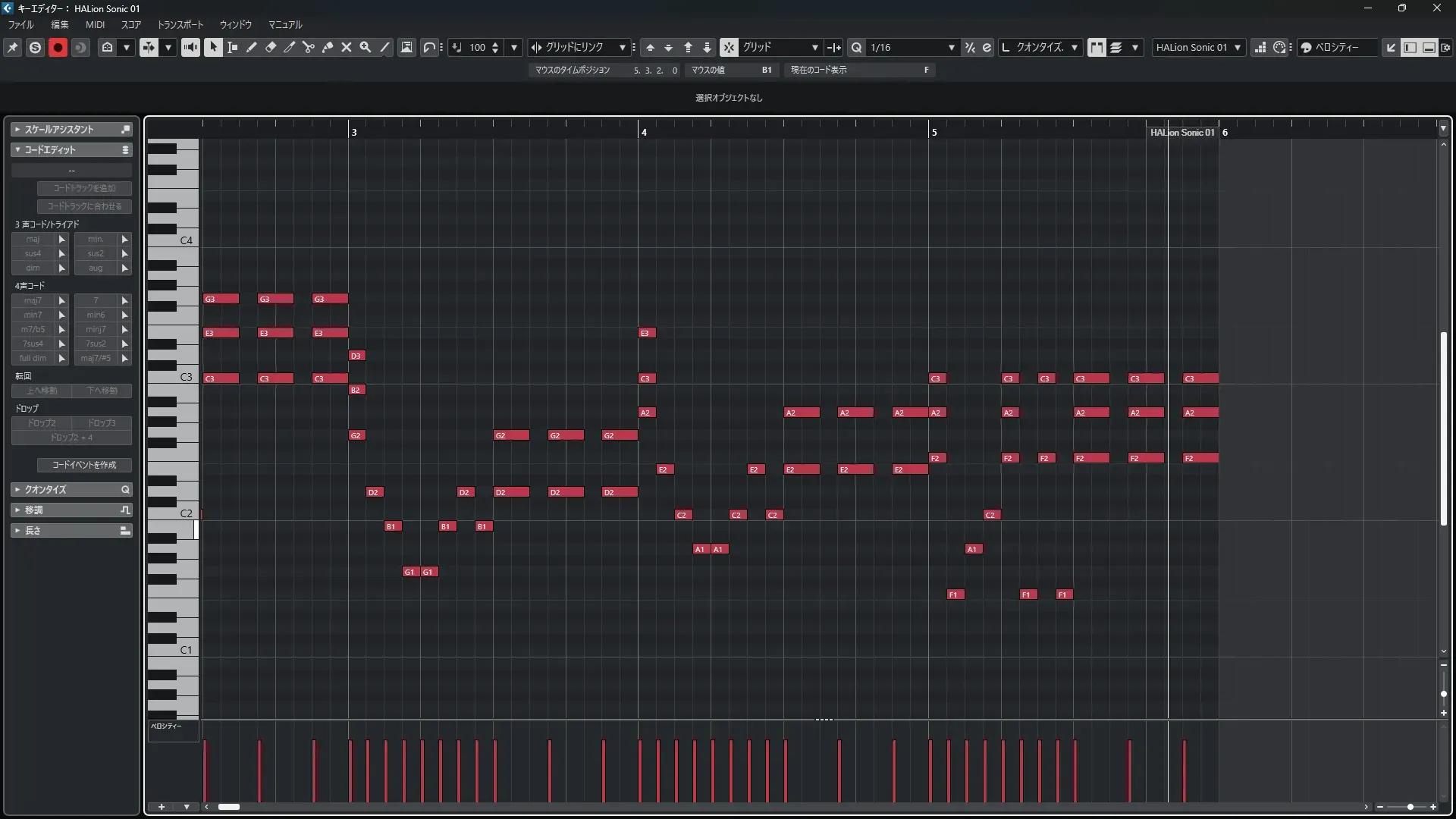Viewport: 1456px width, 819px height.
Task: Toggle acoustic feedback speaker button
Action: coord(190,47)
